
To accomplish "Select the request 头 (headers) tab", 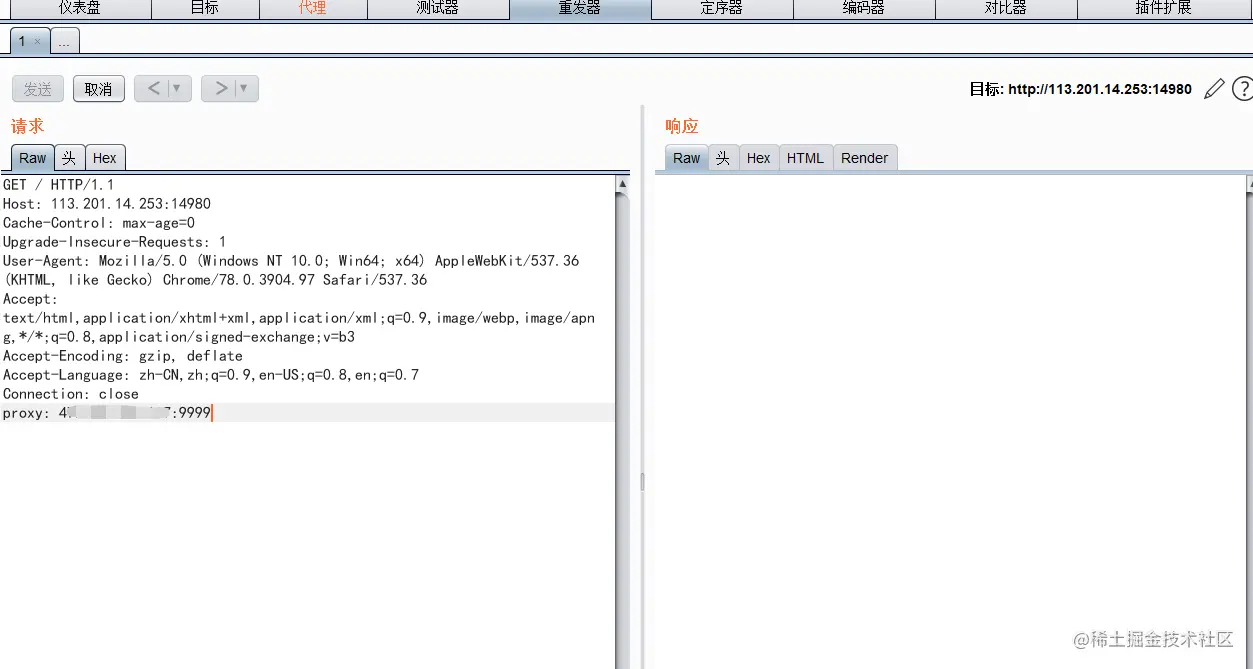I will 69,158.
